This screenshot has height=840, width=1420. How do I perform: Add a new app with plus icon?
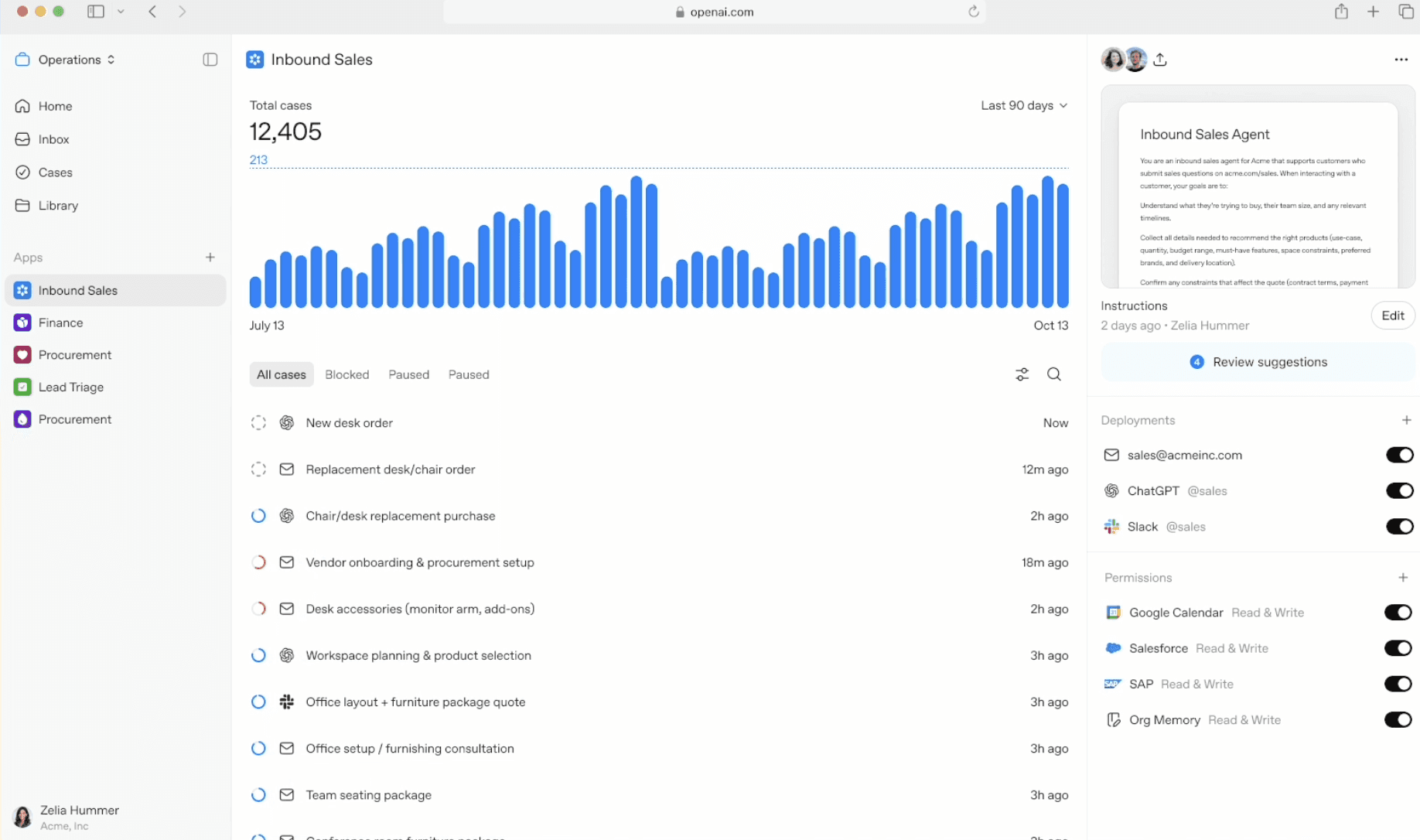(x=210, y=257)
